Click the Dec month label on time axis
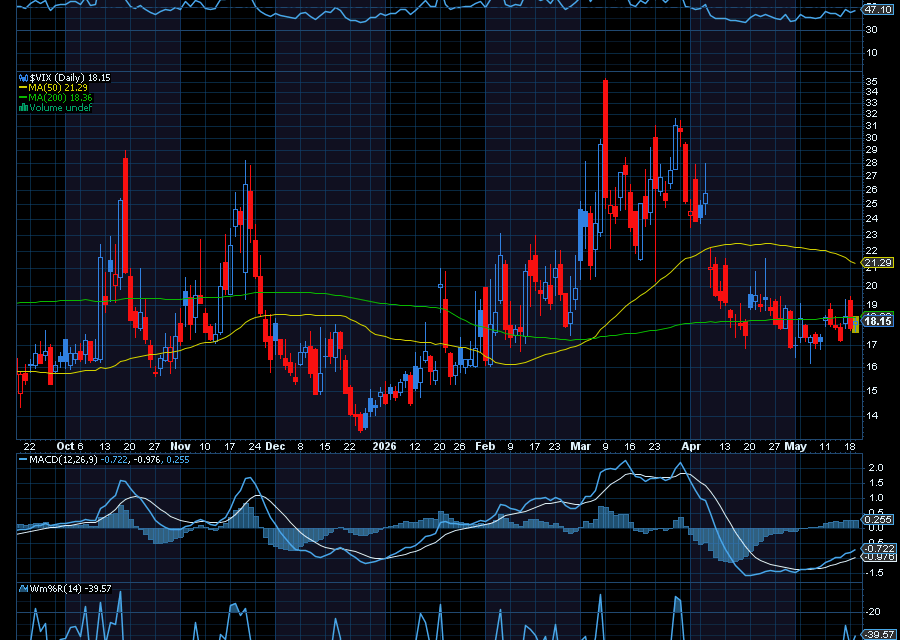 point(276,447)
